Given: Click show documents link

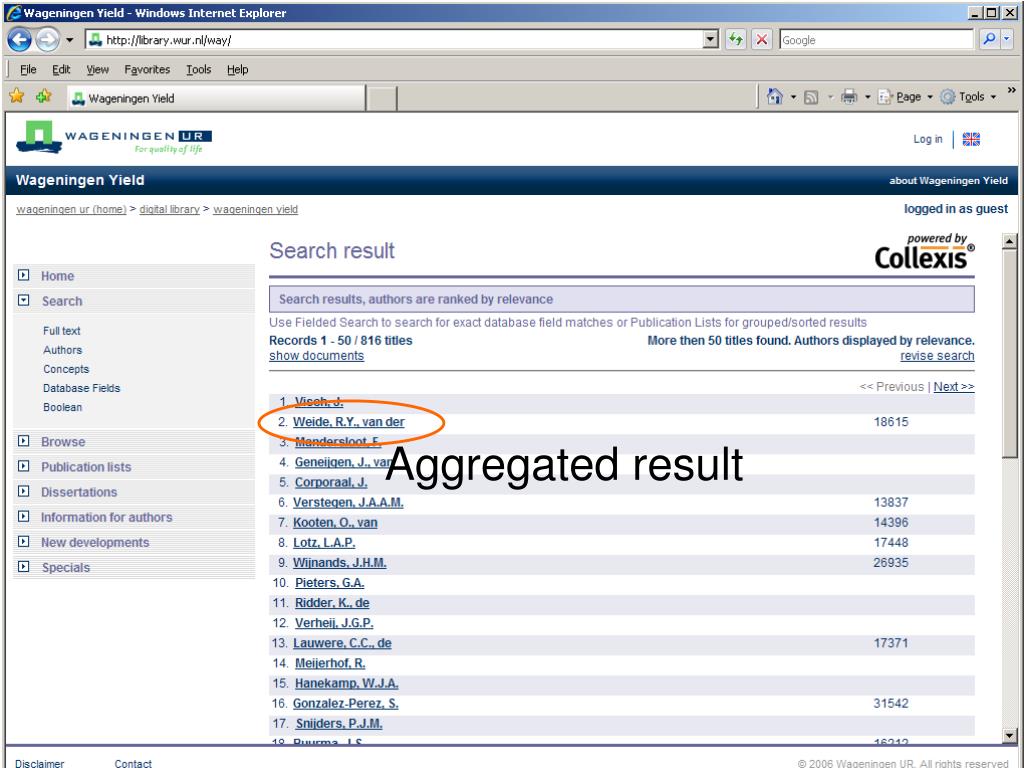Looking at the screenshot, I should coord(317,356).
